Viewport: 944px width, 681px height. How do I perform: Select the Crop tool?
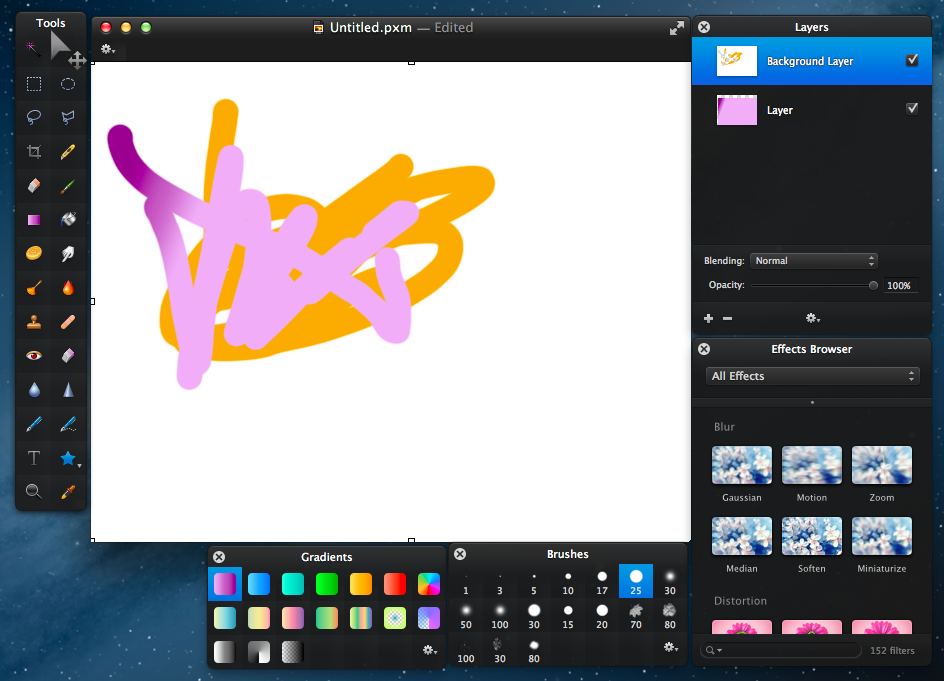(34, 152)
